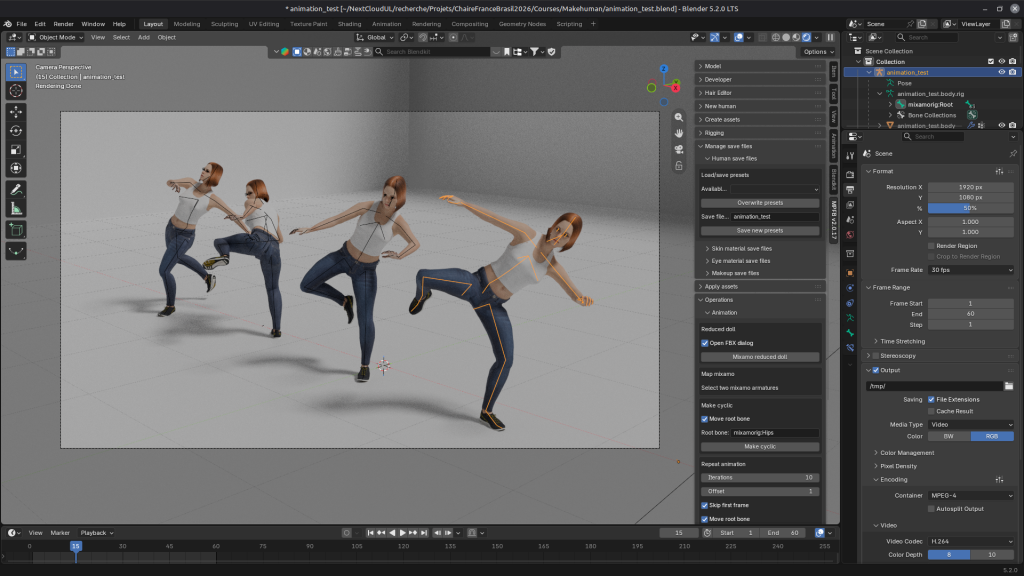The height and width of the screenshot is (576, 1024).
Task: Switch to the Shading workspace tab
Action: coord(349,24)
